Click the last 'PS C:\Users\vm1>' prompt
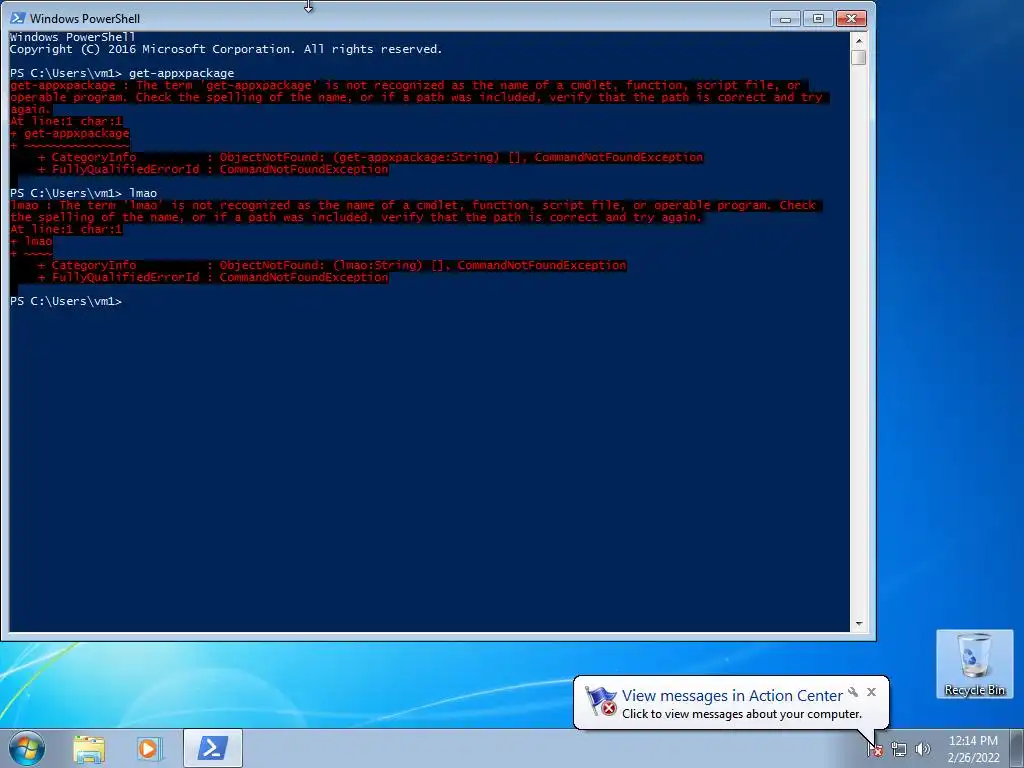1024x768 pixels. [x=66, y=301]
